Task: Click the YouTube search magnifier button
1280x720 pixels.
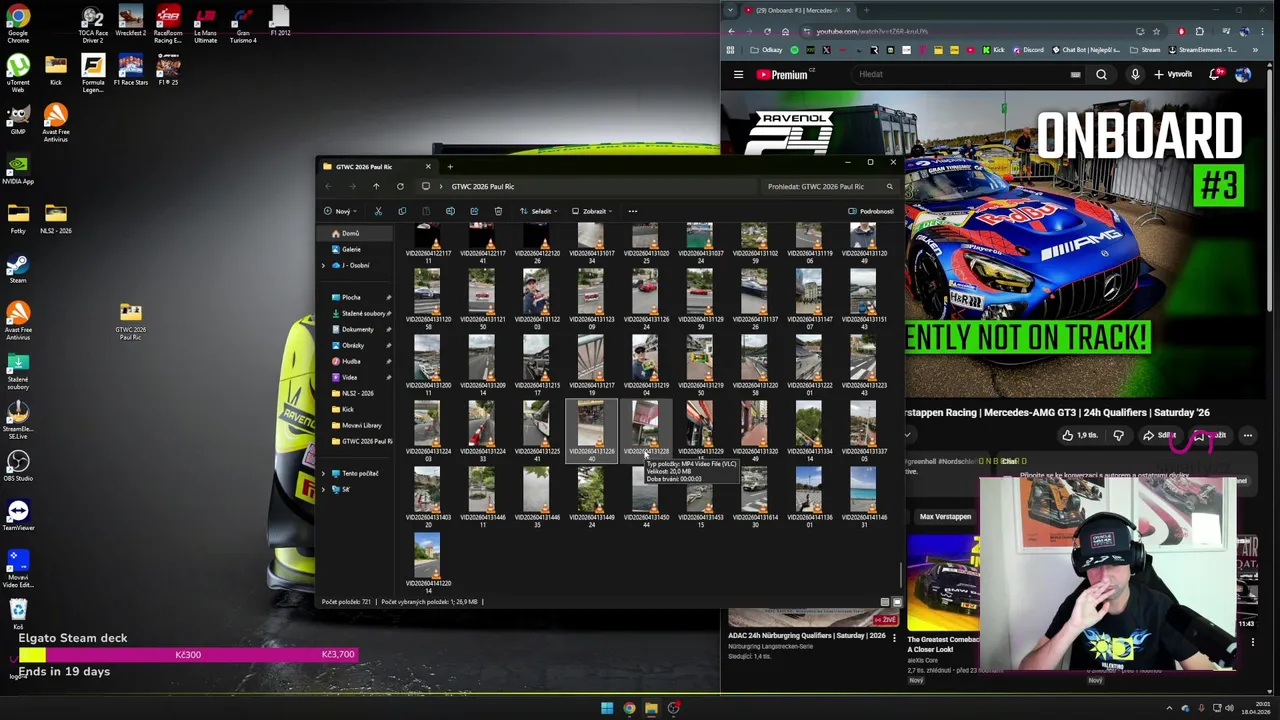Action: (x=1101, y=74)
